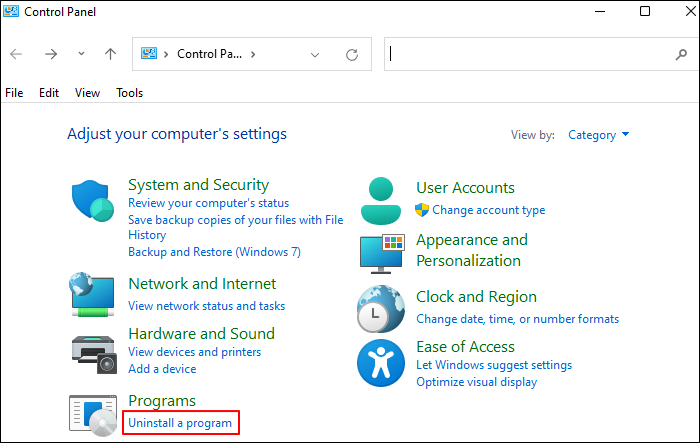This screenshot has height=443, width=700.
Task: Open Hardware and Sound heading
Action: [x=201, y=334]
